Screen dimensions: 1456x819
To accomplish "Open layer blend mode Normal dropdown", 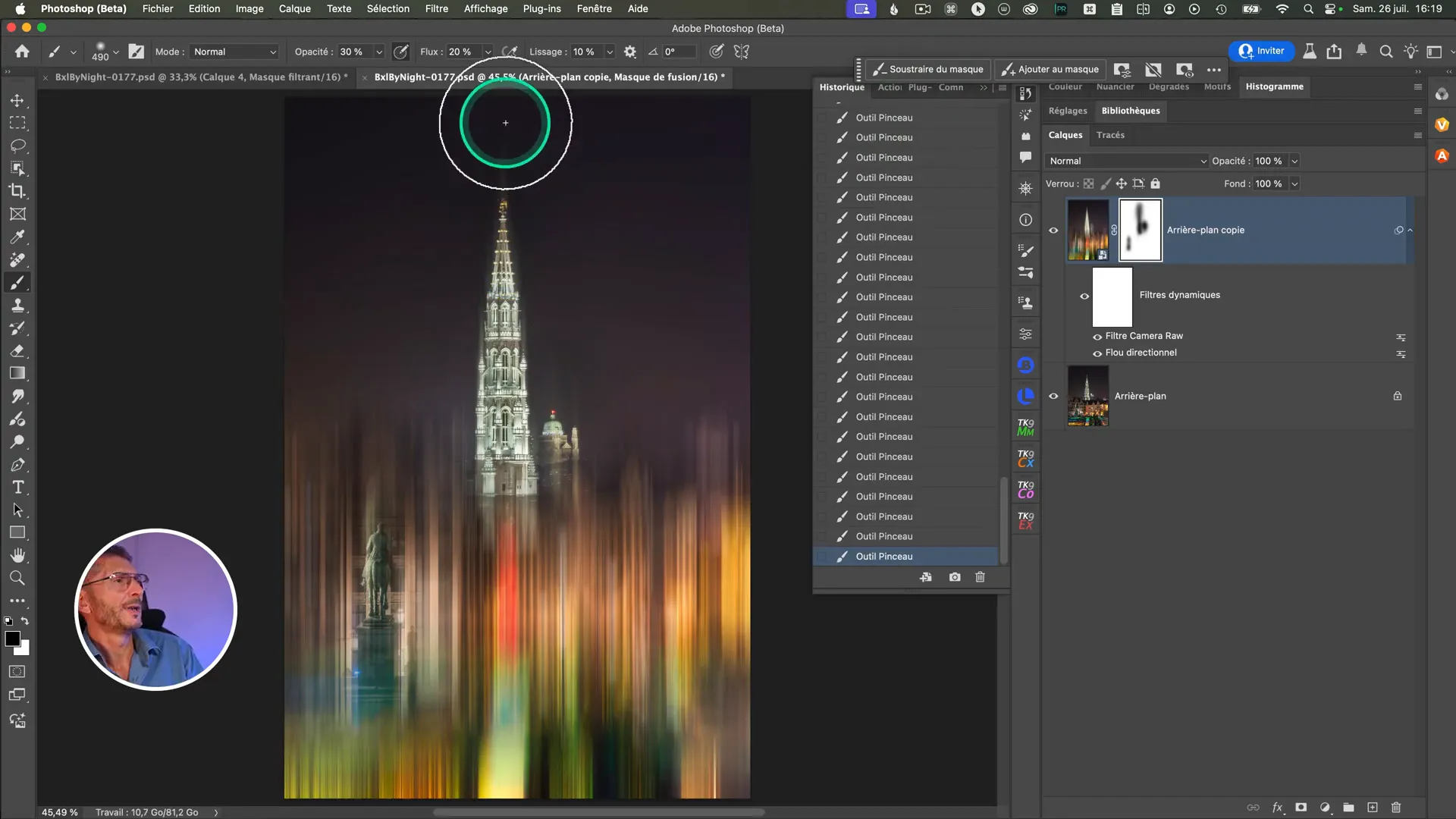I will click(1126, 161).
